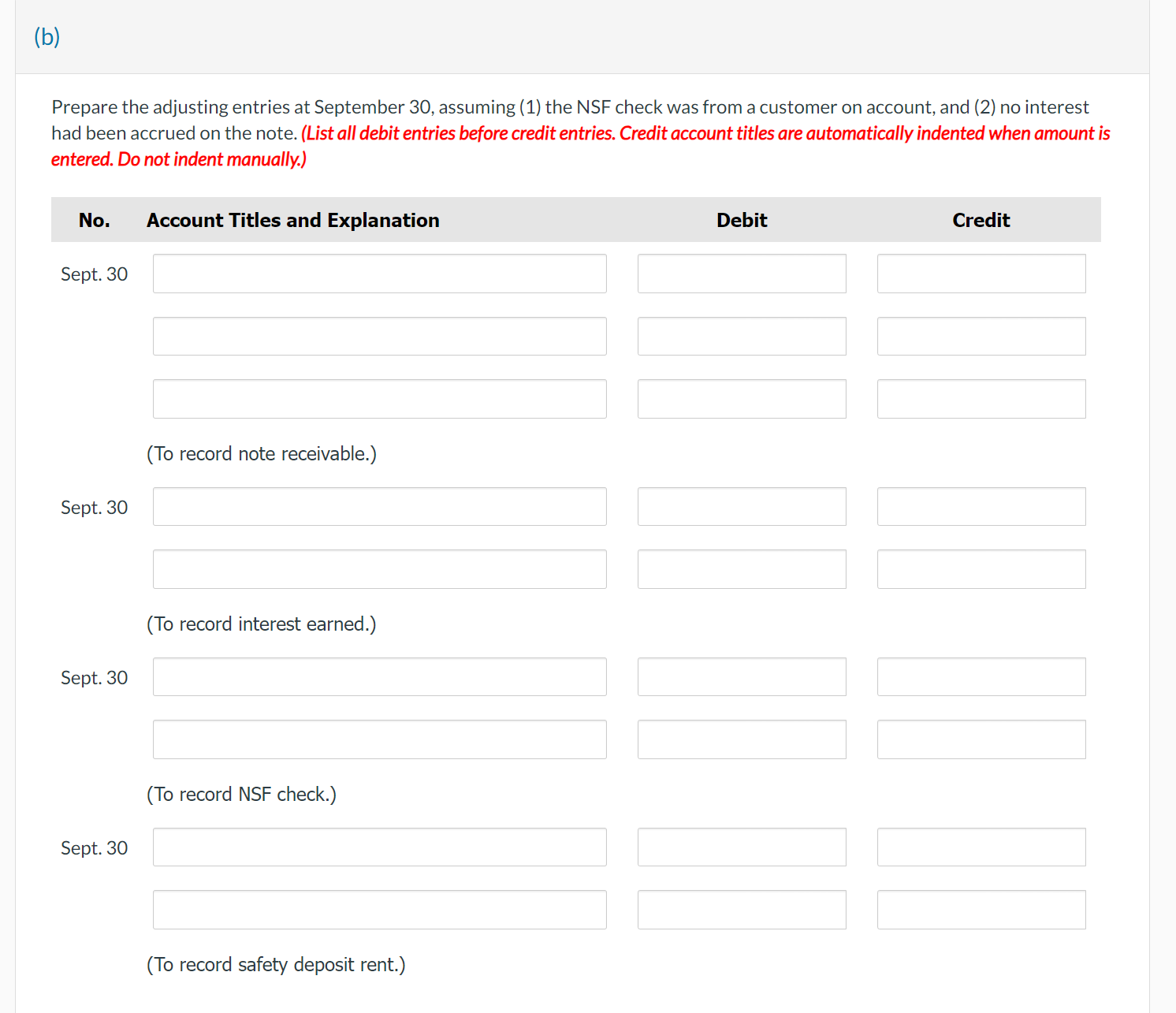This screenshot has height=1013, width=1176.
Task: Click the credit box above 'To record NSF check'
Action: [981, 739]
